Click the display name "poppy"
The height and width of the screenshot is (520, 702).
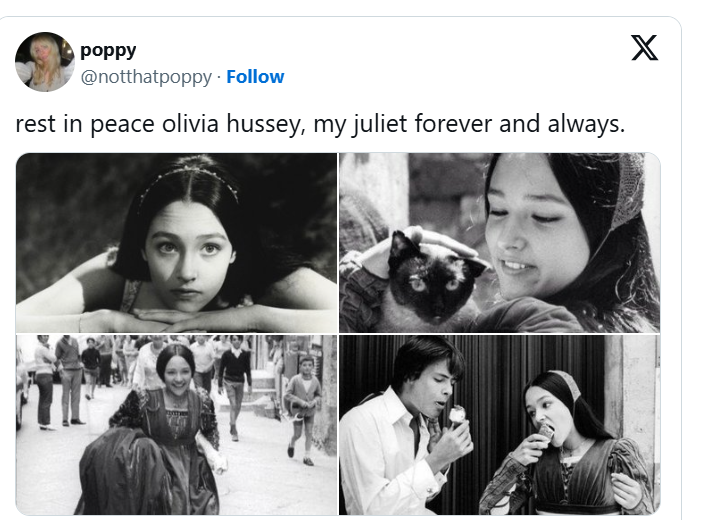tap(108, 51)
